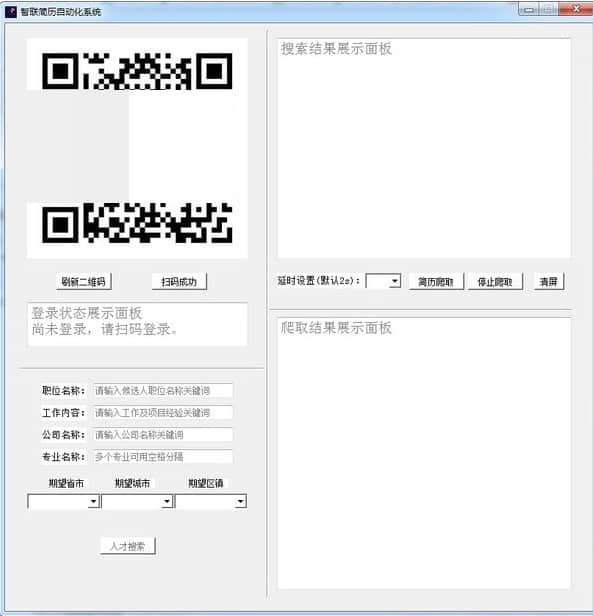The width and height of the screenshot is (593, 616).
Task: Click the 刷新二维码 button
Action: [x=84, y=281]
